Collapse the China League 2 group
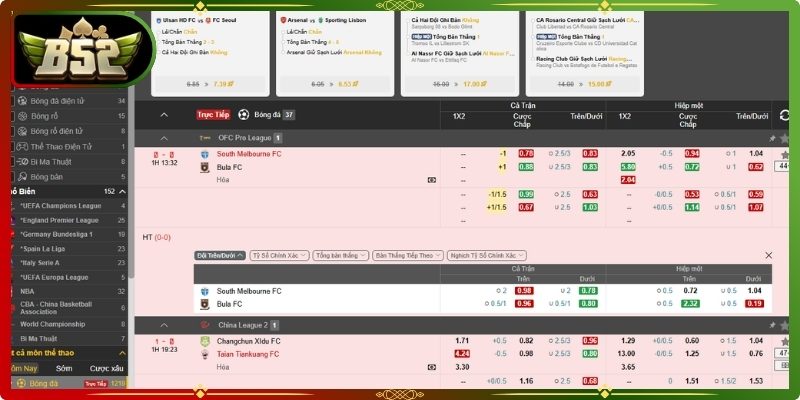Viewport: 800px width, 400px height. tap(164, 325)
